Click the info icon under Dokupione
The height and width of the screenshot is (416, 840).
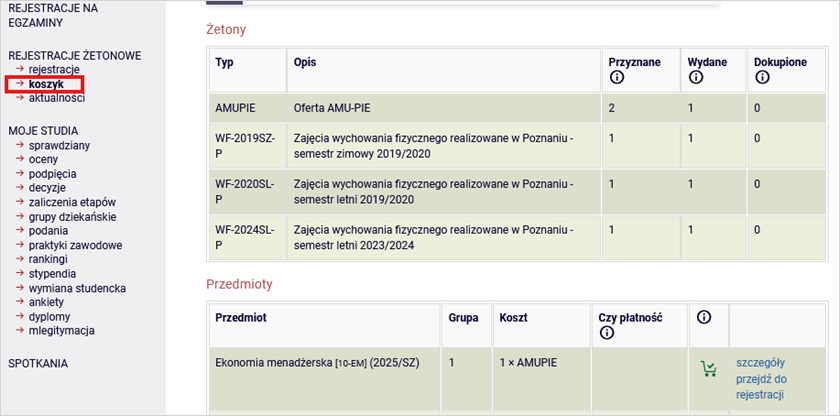click(761, 77)
